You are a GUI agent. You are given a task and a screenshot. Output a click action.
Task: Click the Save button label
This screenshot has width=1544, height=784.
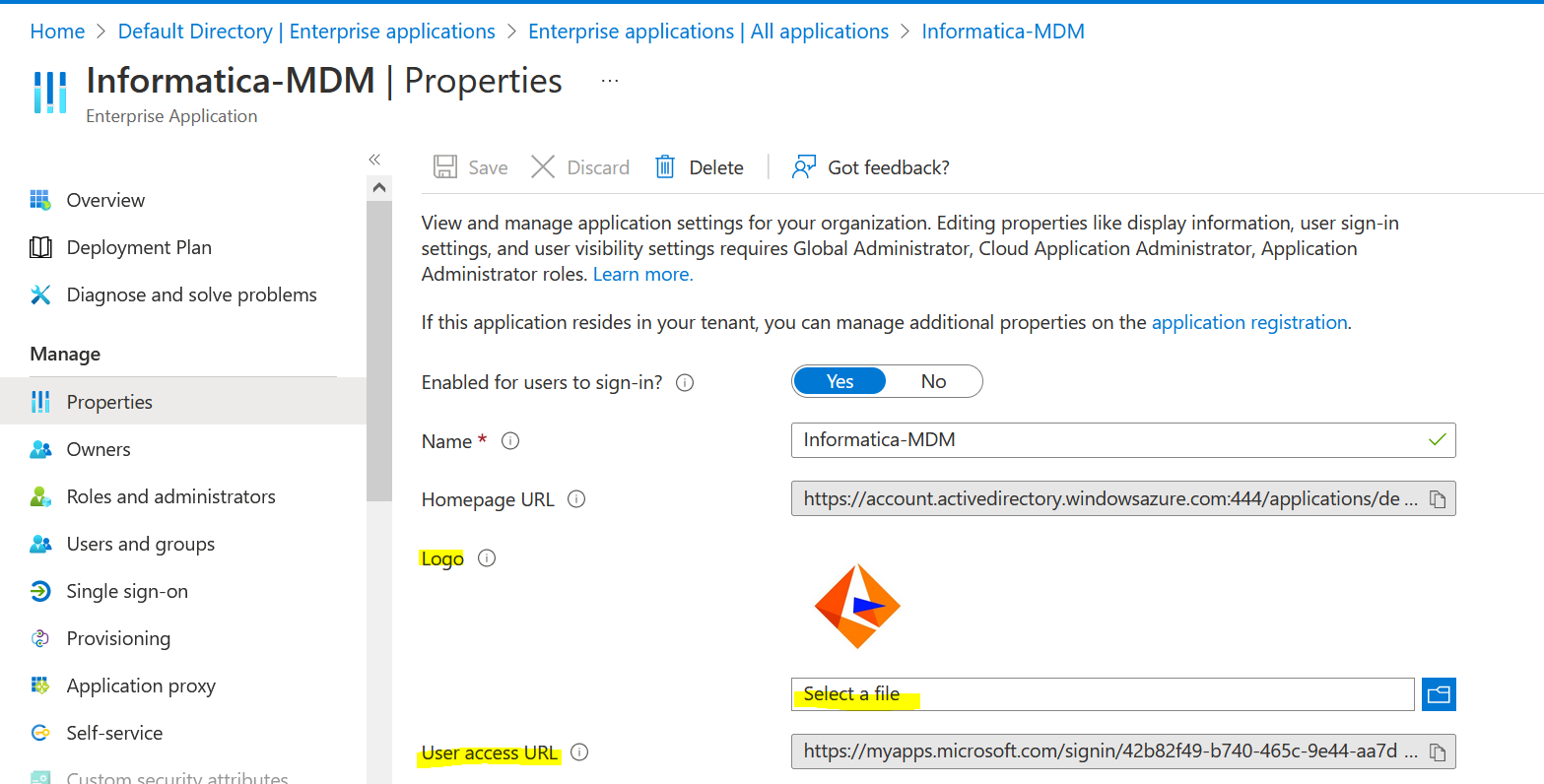click(488, 167)
